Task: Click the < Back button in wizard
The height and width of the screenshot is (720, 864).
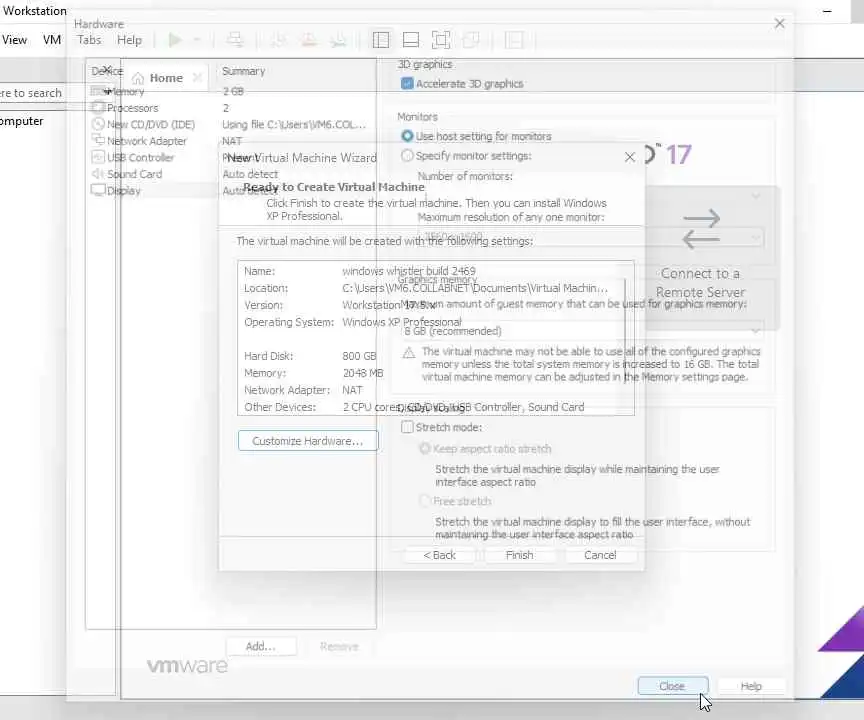Action: coord(439,555)
